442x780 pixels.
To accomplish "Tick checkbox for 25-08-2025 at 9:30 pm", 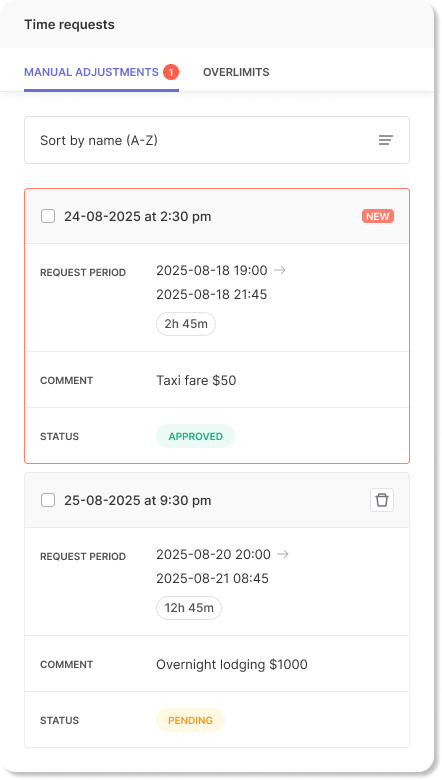I will pos(48,500).
